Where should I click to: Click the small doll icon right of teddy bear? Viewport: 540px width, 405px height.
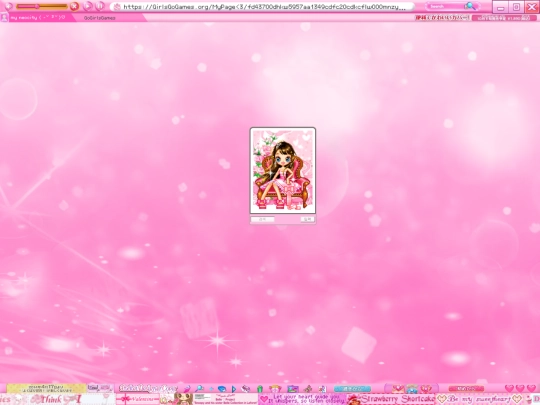click(x=322, y=389)
